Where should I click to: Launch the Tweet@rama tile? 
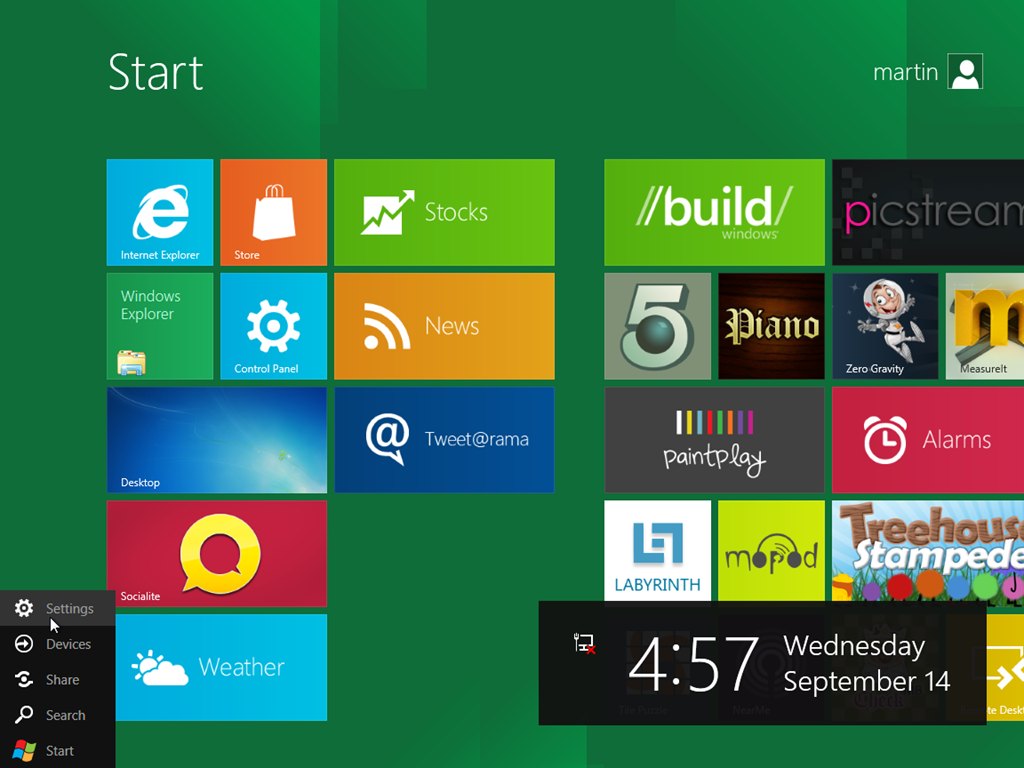click(444, 440)
